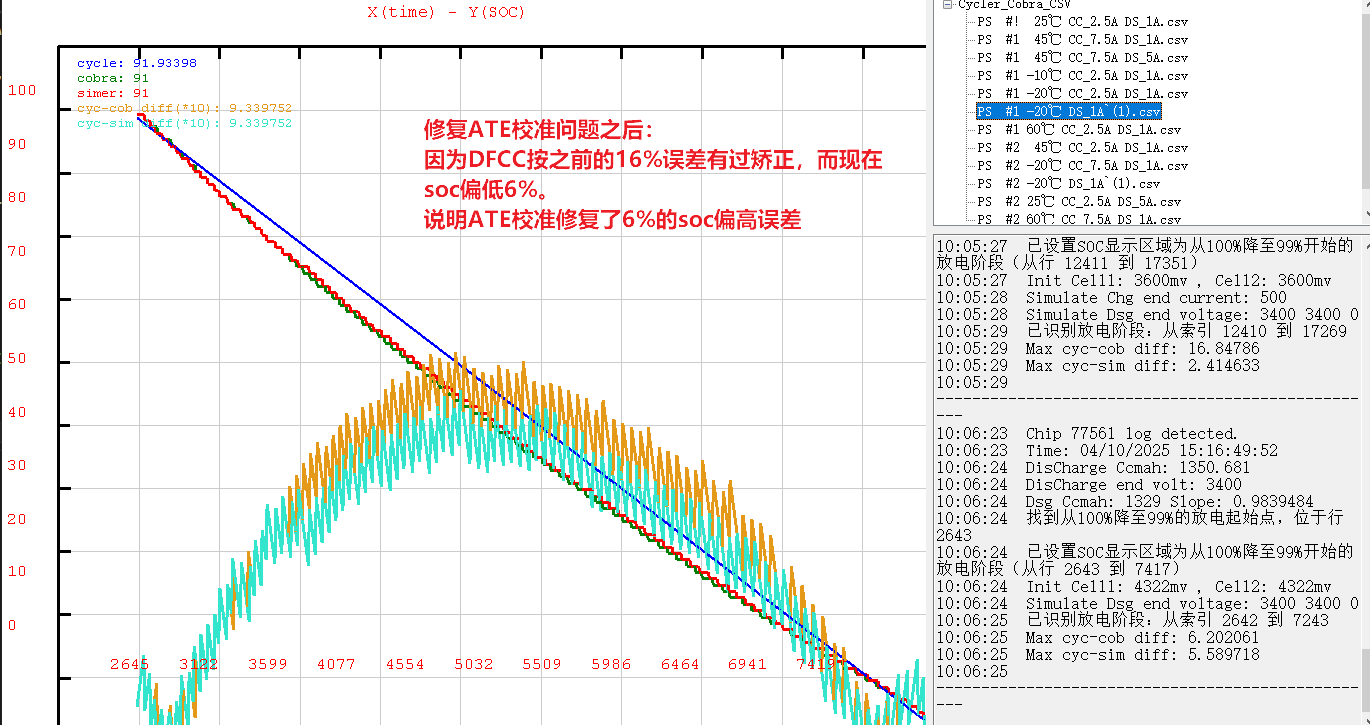Click chart title X(time) - Y(SOC)
This screenshot has height=725, width=1370.
(x=446, y=12)
